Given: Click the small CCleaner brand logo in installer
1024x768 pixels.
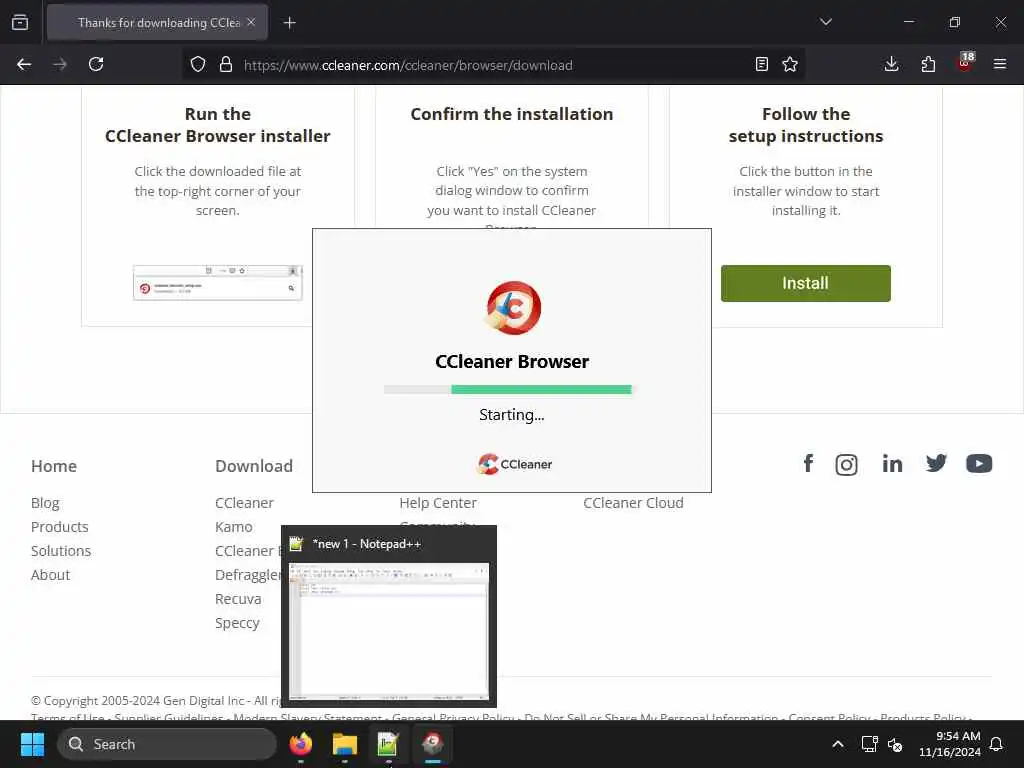Looking at the screenshot, I should click(x=515, y=464).
